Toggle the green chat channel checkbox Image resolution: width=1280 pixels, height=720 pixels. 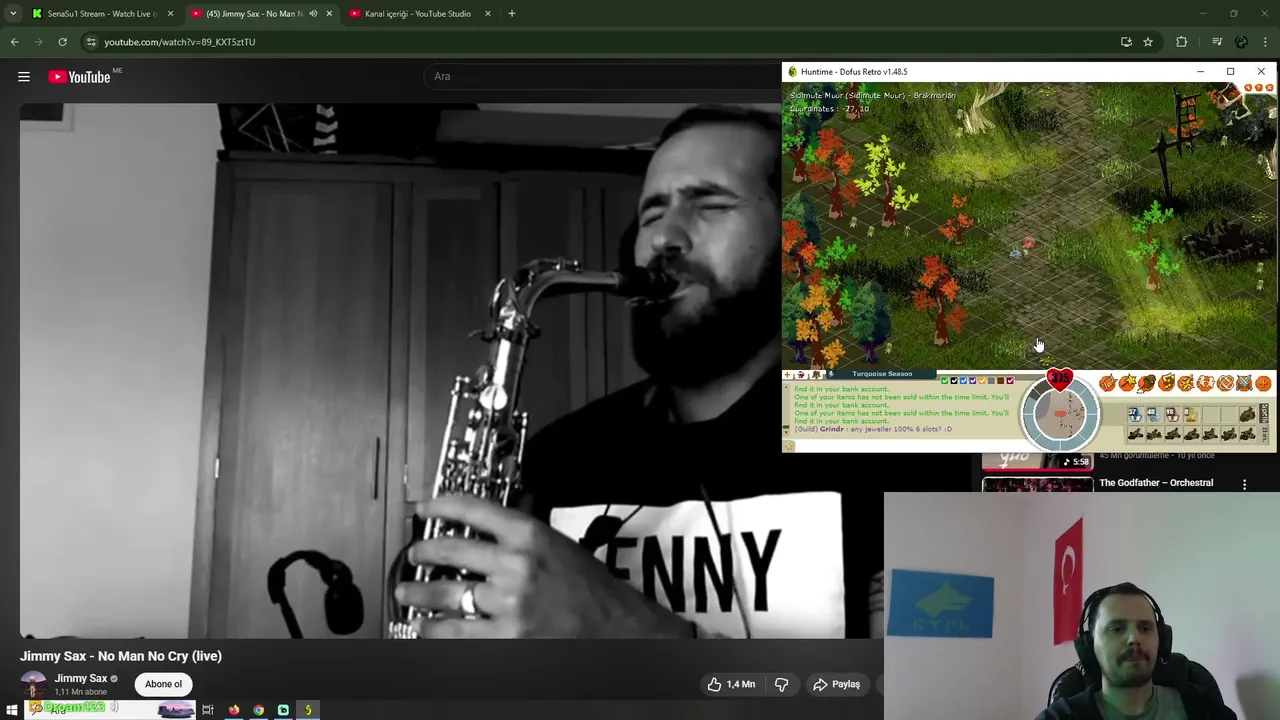(x=945, y=381)
